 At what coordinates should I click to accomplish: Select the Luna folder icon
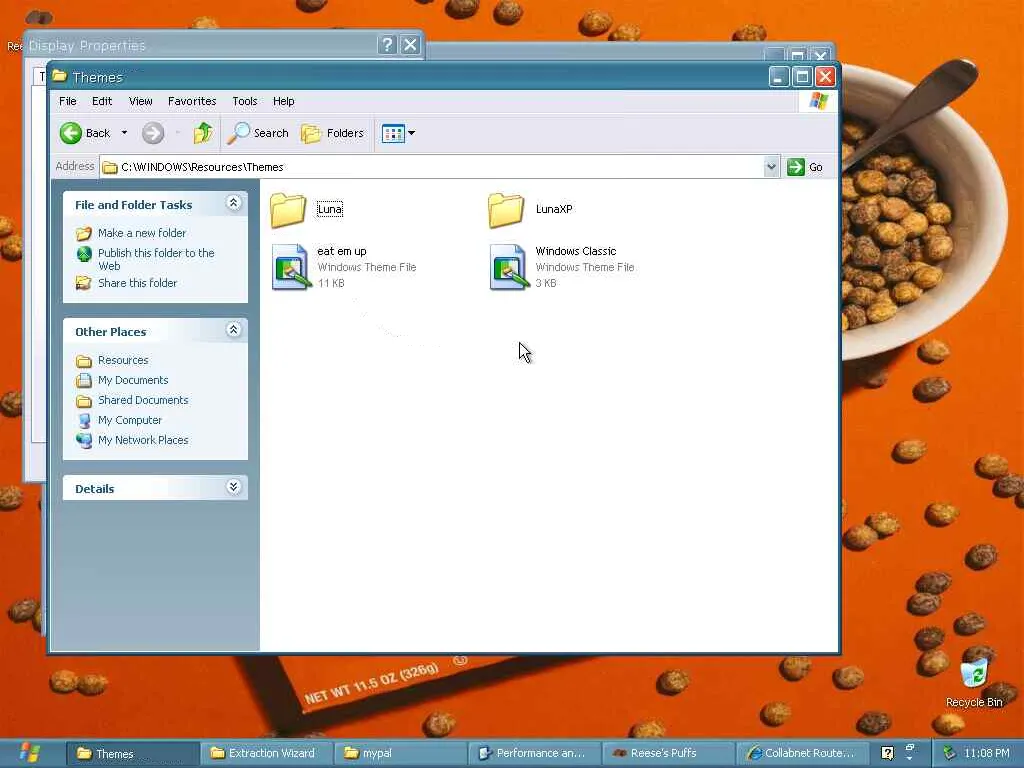(288, 210)
